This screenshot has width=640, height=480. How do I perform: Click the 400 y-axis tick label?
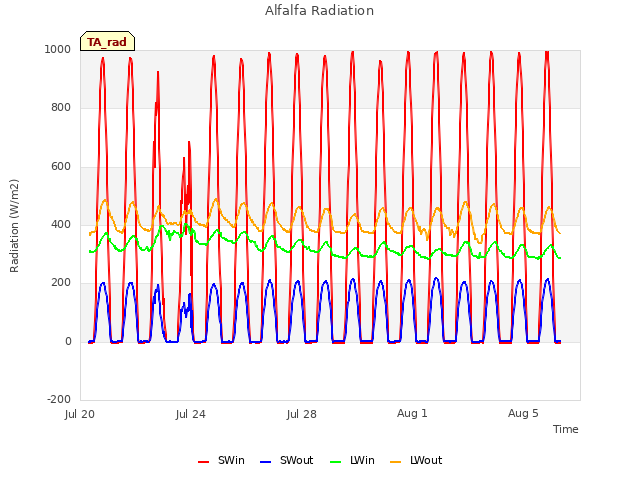(x=61, y=224)
